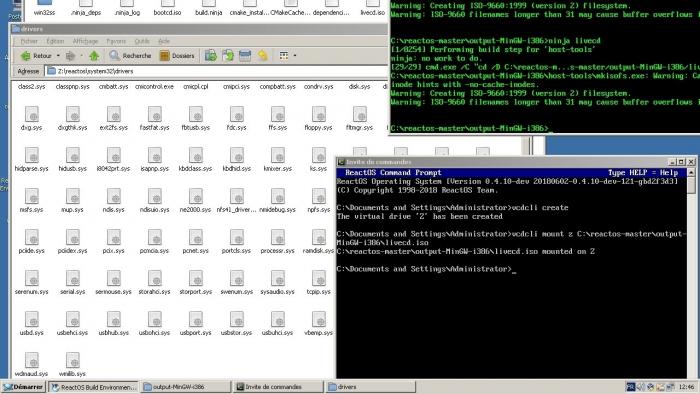Click the forward navigation arrow icon
The width and height of the screenshot is (700, 394).
(70, 56)
